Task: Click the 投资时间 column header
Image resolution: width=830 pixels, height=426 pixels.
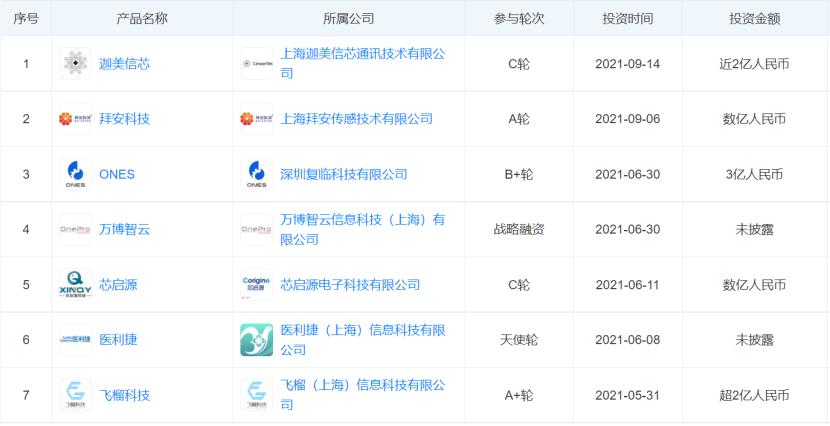Action: click(628, 19)
